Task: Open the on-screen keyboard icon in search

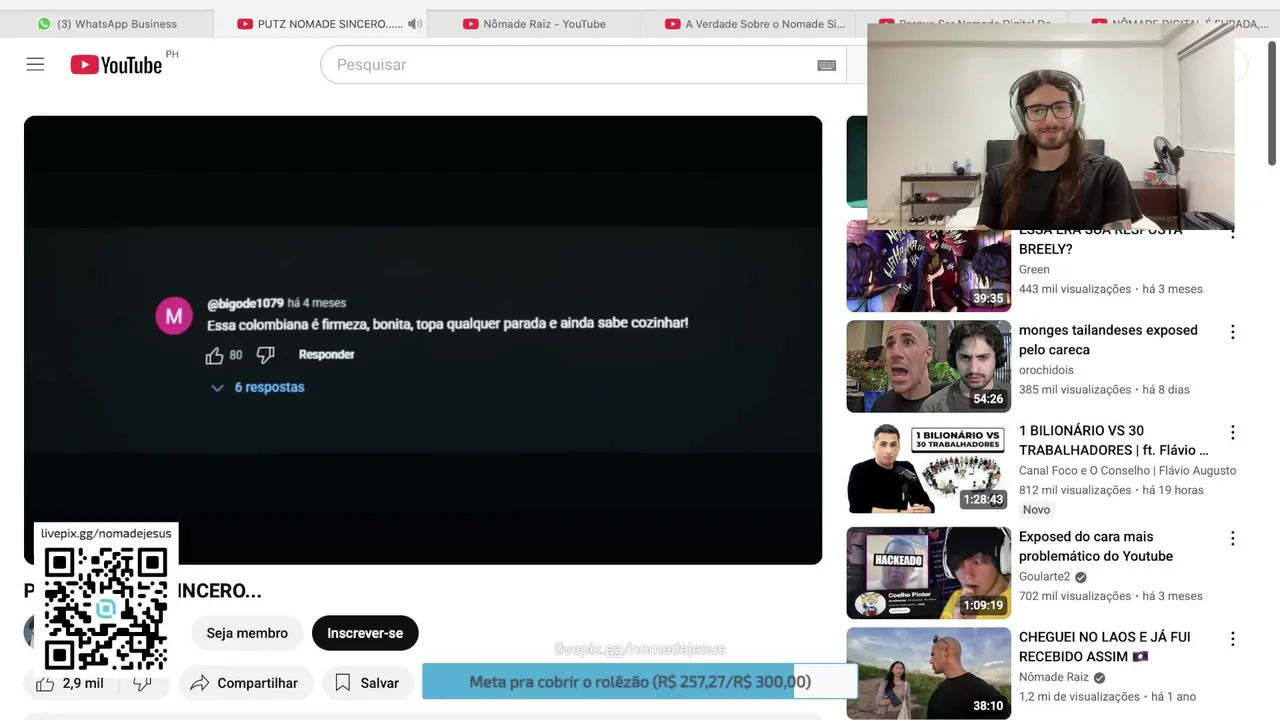Action: click(x=826, y=65)
